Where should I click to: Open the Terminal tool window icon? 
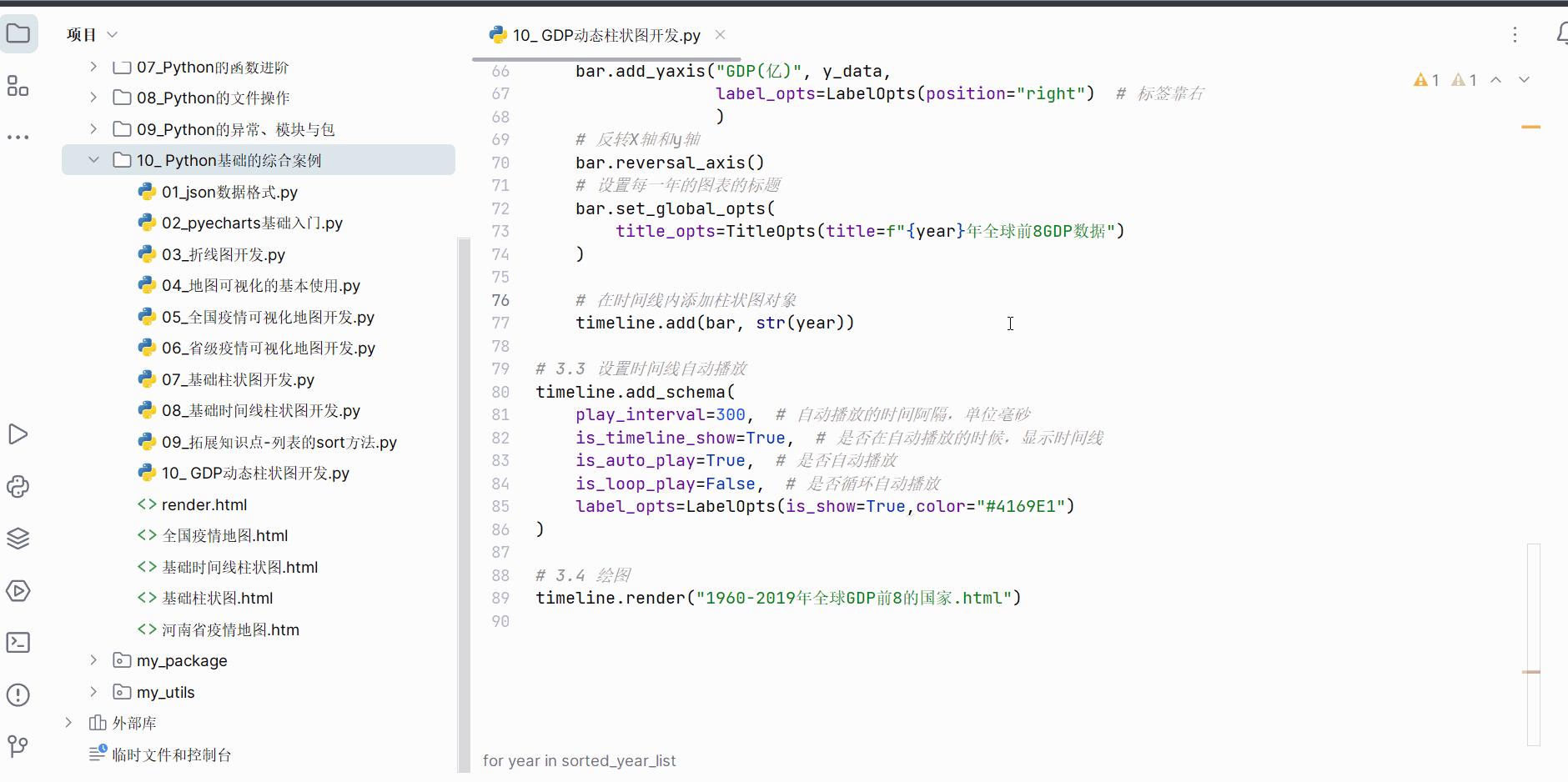tap(18, 643)
